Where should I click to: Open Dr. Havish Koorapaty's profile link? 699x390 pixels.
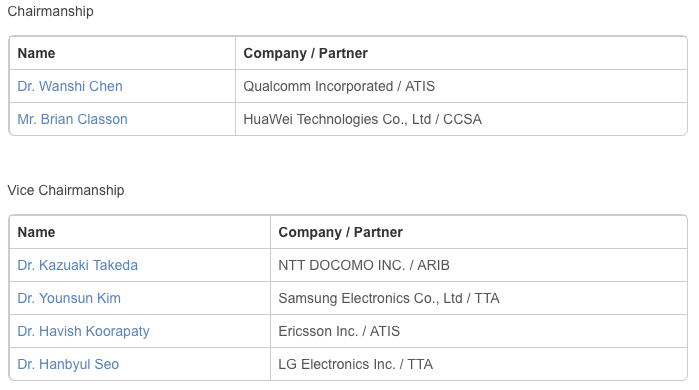[x=83, y=331]
